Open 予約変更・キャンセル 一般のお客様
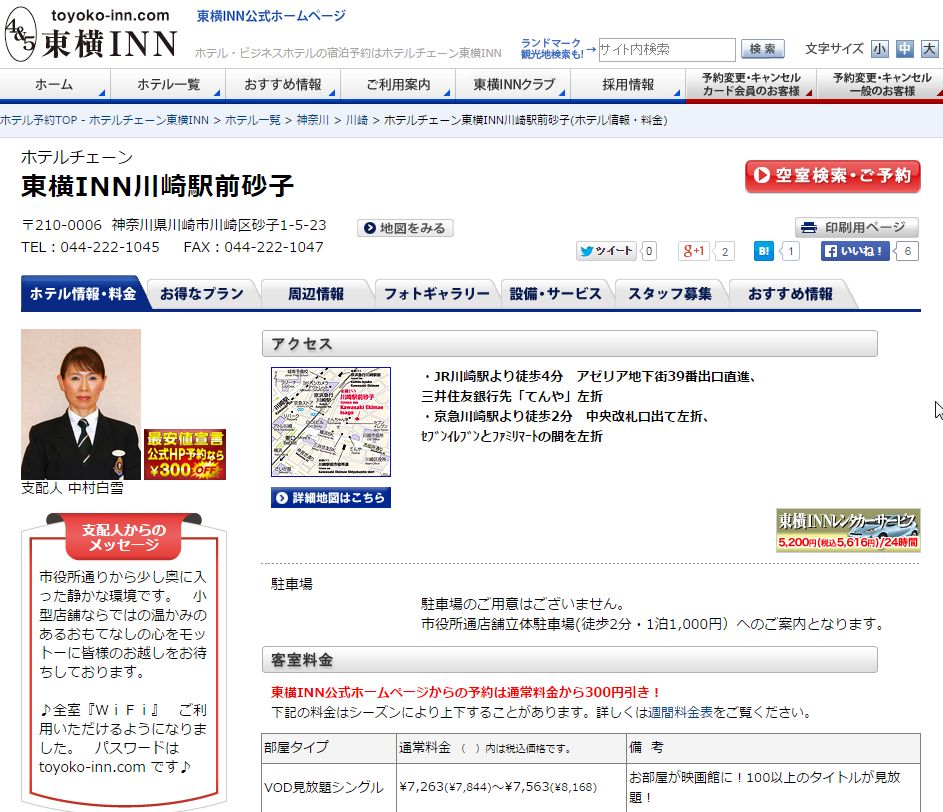This screenshot has height=812, width=943. [881, 84]
